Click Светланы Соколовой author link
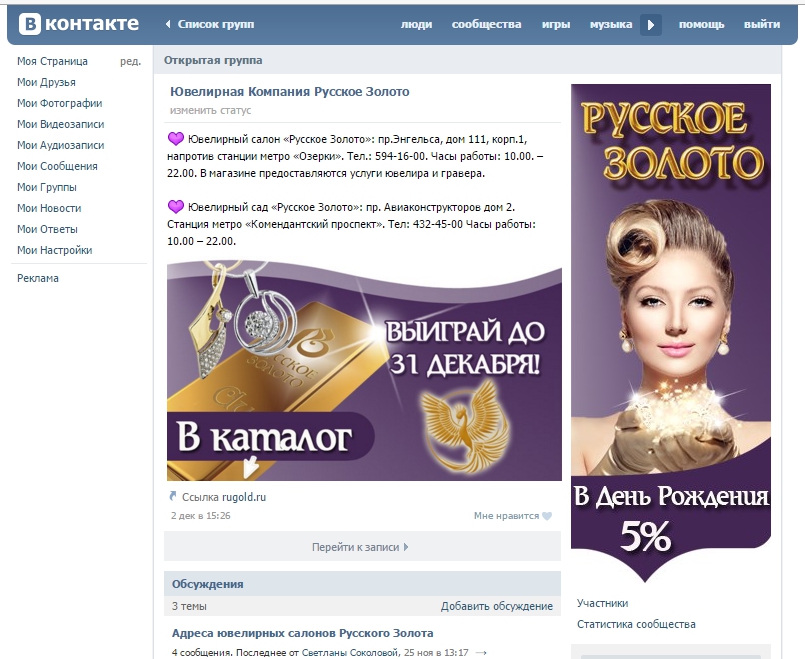 pos(350,653)
